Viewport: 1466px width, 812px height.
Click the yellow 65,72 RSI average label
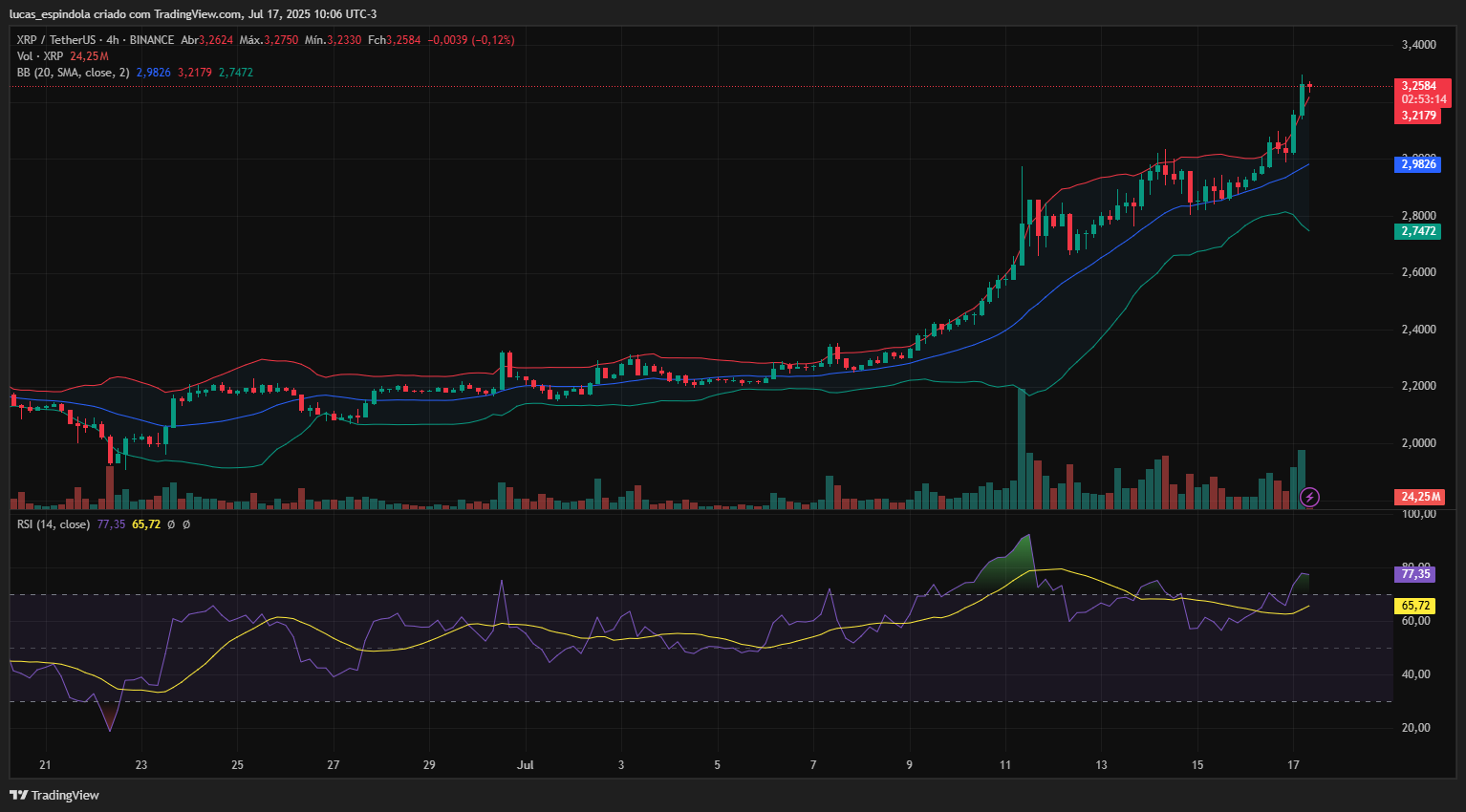tap(1415, 606)
